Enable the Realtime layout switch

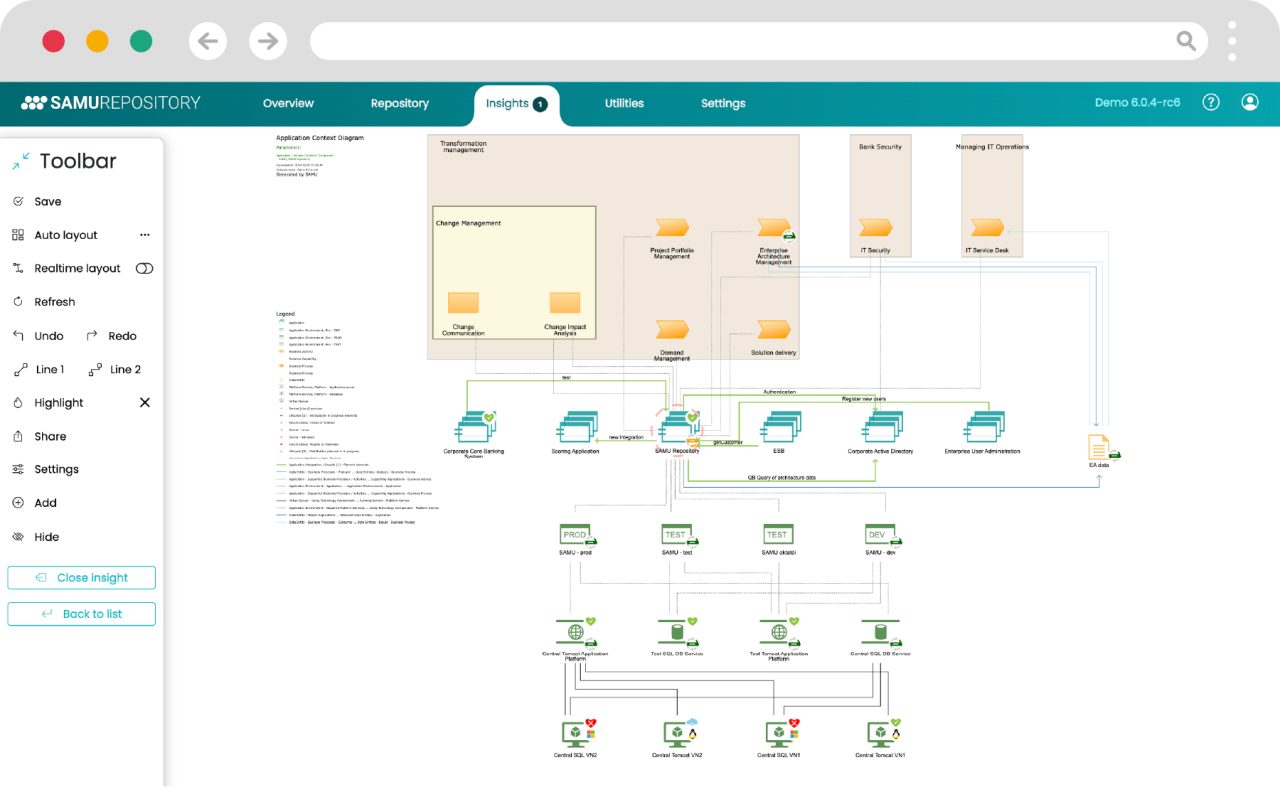coord(144,268)
